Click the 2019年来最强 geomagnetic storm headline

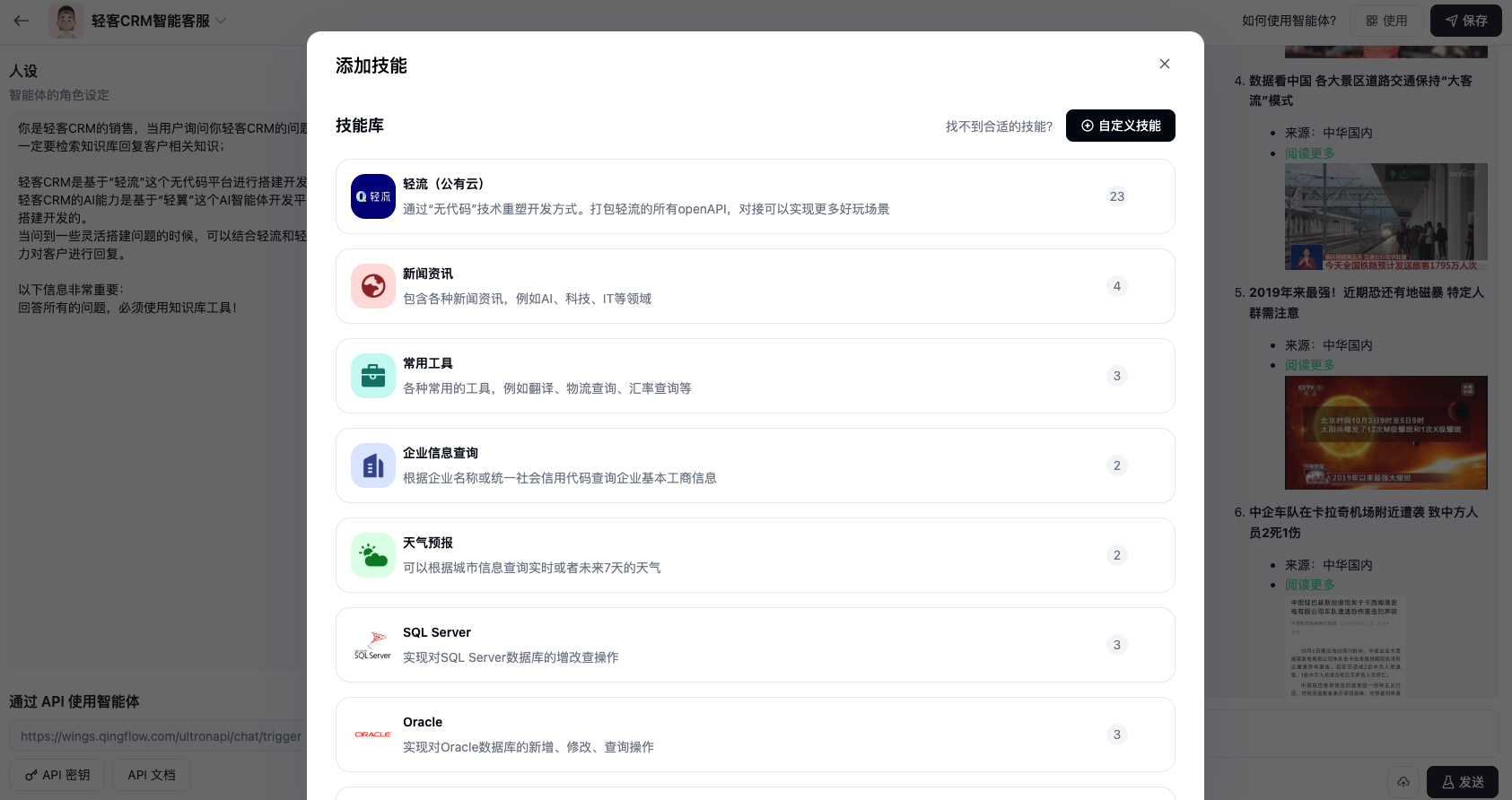click(1366, 302)
